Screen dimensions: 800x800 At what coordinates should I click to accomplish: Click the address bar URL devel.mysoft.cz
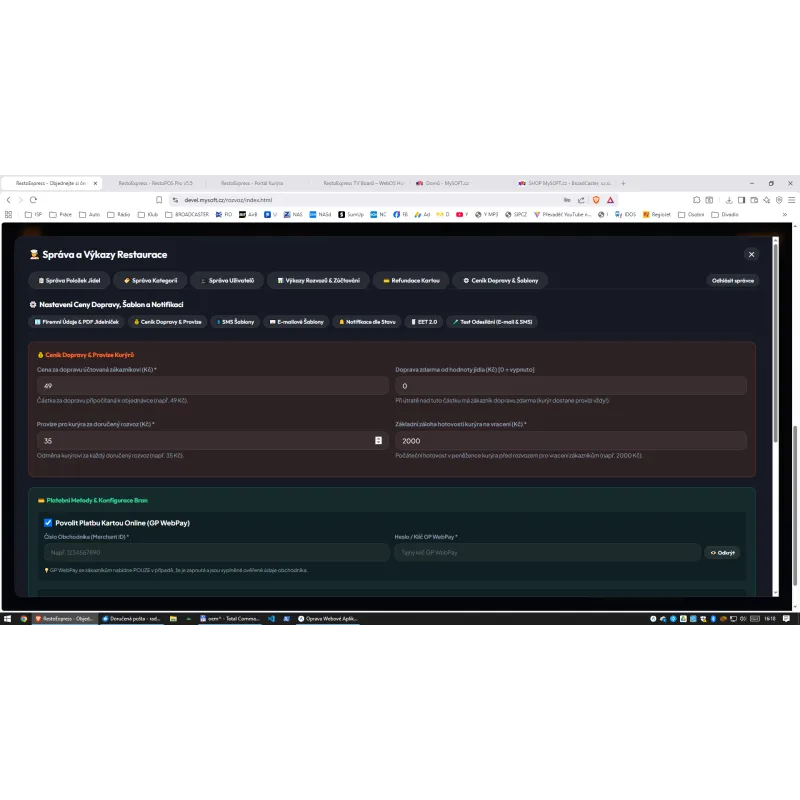pos(228,200)
